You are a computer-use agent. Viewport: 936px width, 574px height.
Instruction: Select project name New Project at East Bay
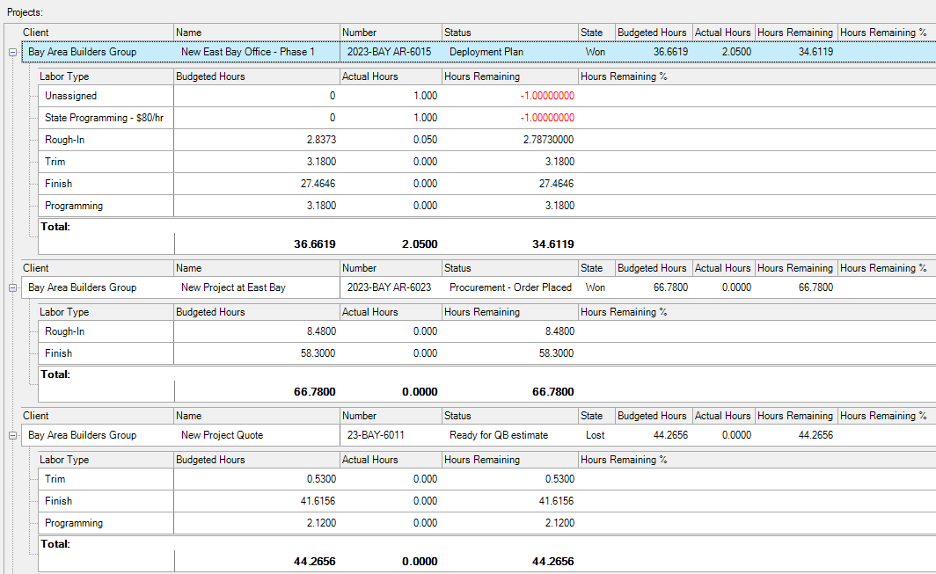click(x=233, y=288)
